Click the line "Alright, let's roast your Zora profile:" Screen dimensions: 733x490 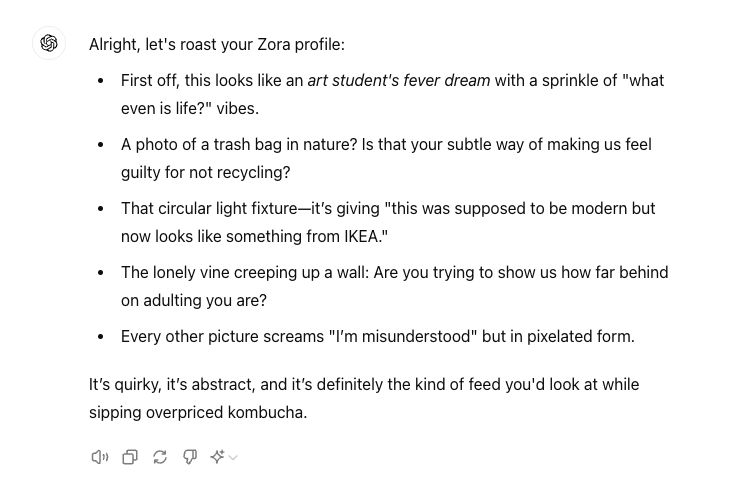[x=217, y=44]
